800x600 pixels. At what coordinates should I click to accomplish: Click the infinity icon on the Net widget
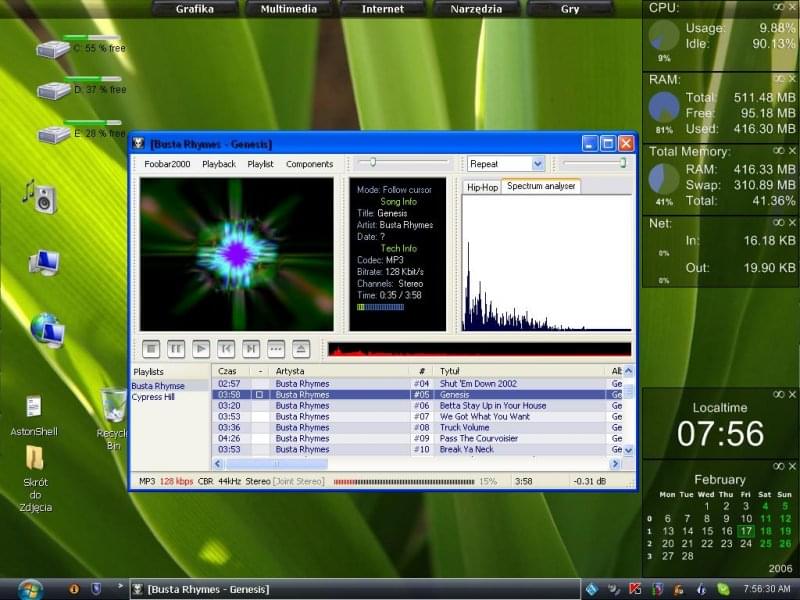[x=779, y=222]
